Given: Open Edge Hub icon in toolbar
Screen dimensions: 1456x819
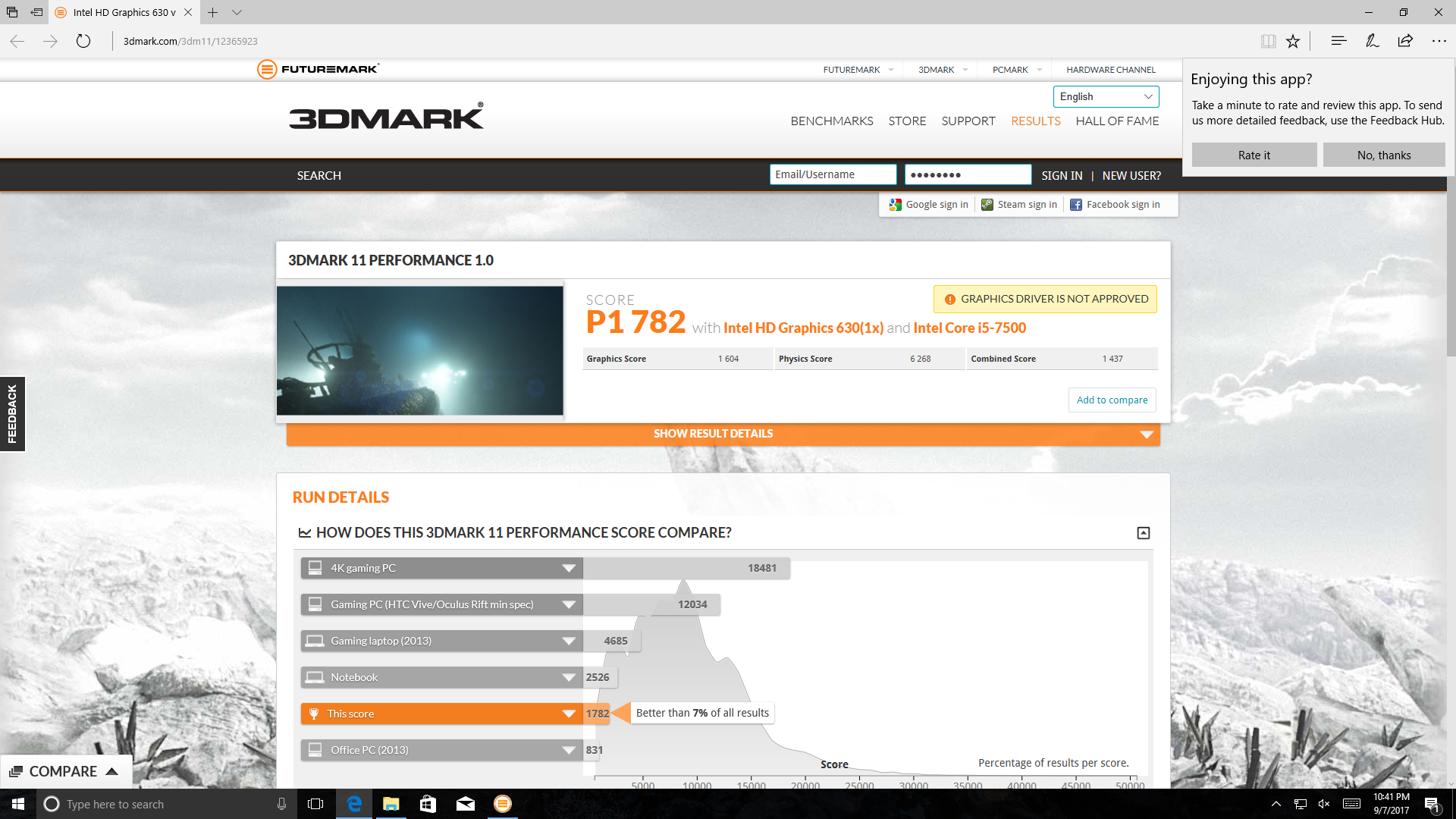Looking at the screenshot, I should tap(1338, 41).
